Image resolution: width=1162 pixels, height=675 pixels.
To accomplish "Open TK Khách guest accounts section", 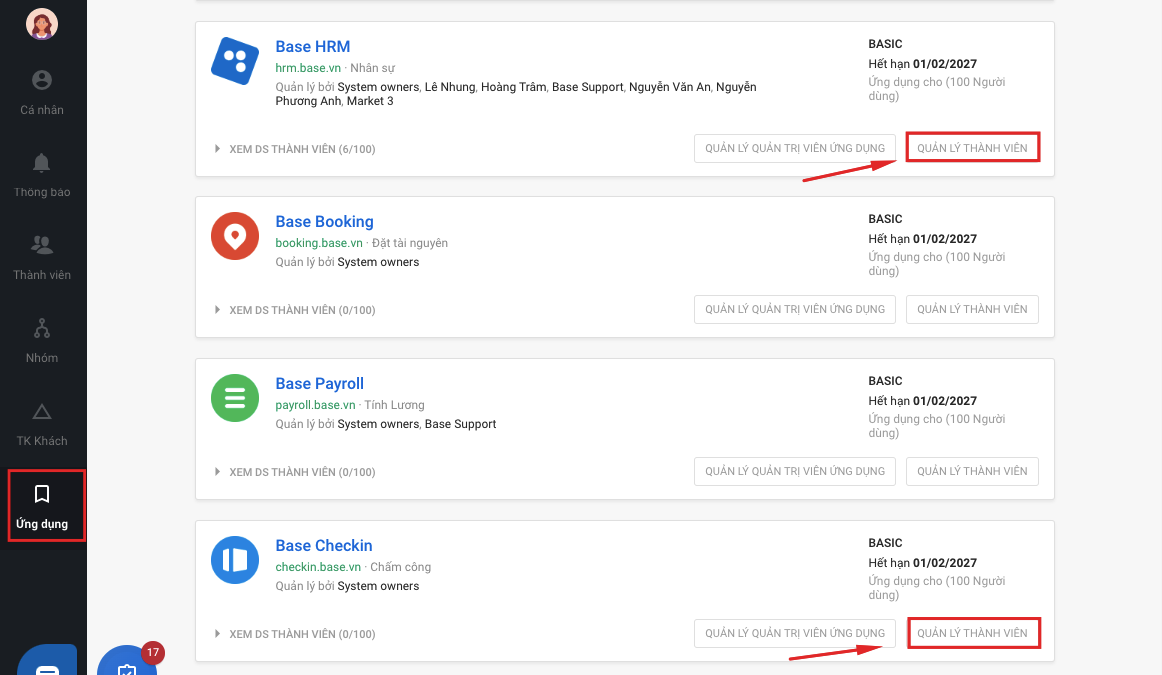I will coord(42,424).
